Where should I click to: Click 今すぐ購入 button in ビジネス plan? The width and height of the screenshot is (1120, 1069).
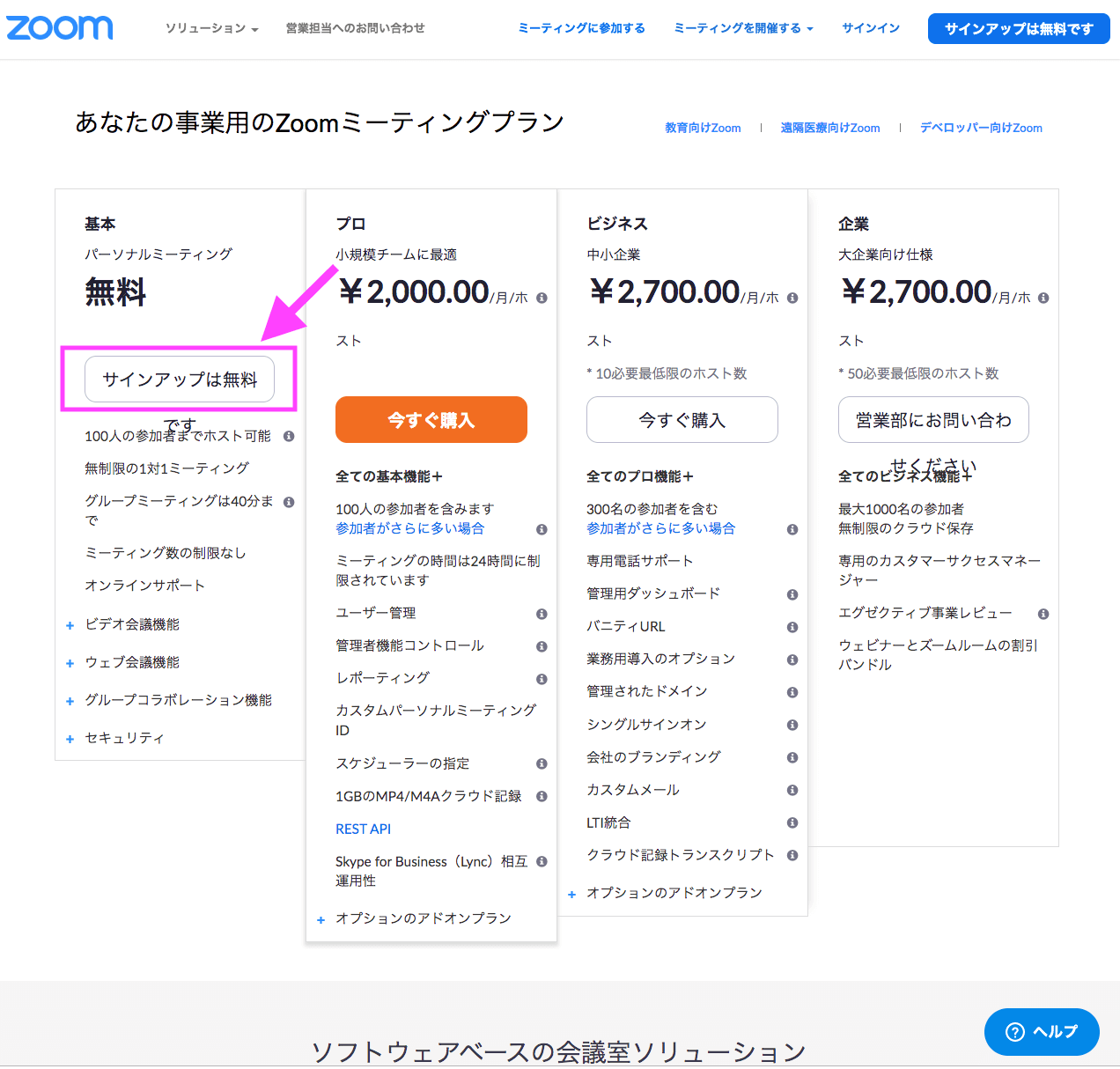pyautogui.click(x=682, y=420)
